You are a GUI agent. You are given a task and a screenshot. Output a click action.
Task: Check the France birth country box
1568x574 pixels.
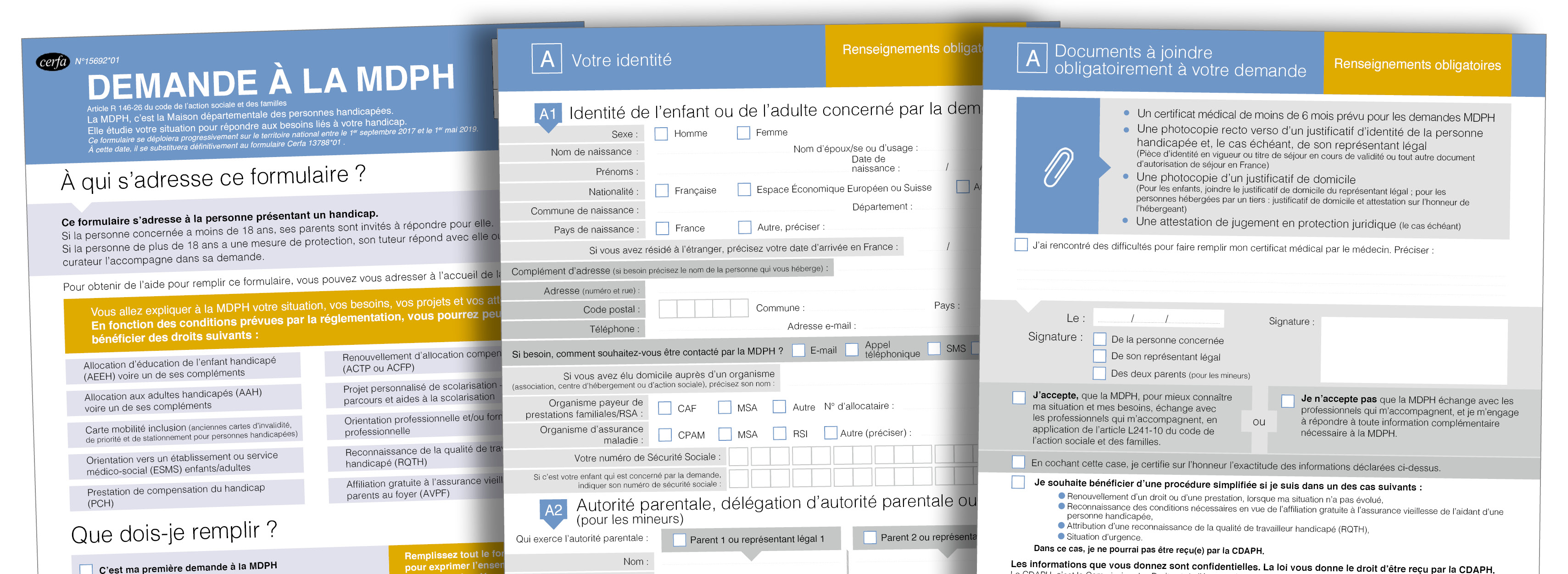[662, 228]
